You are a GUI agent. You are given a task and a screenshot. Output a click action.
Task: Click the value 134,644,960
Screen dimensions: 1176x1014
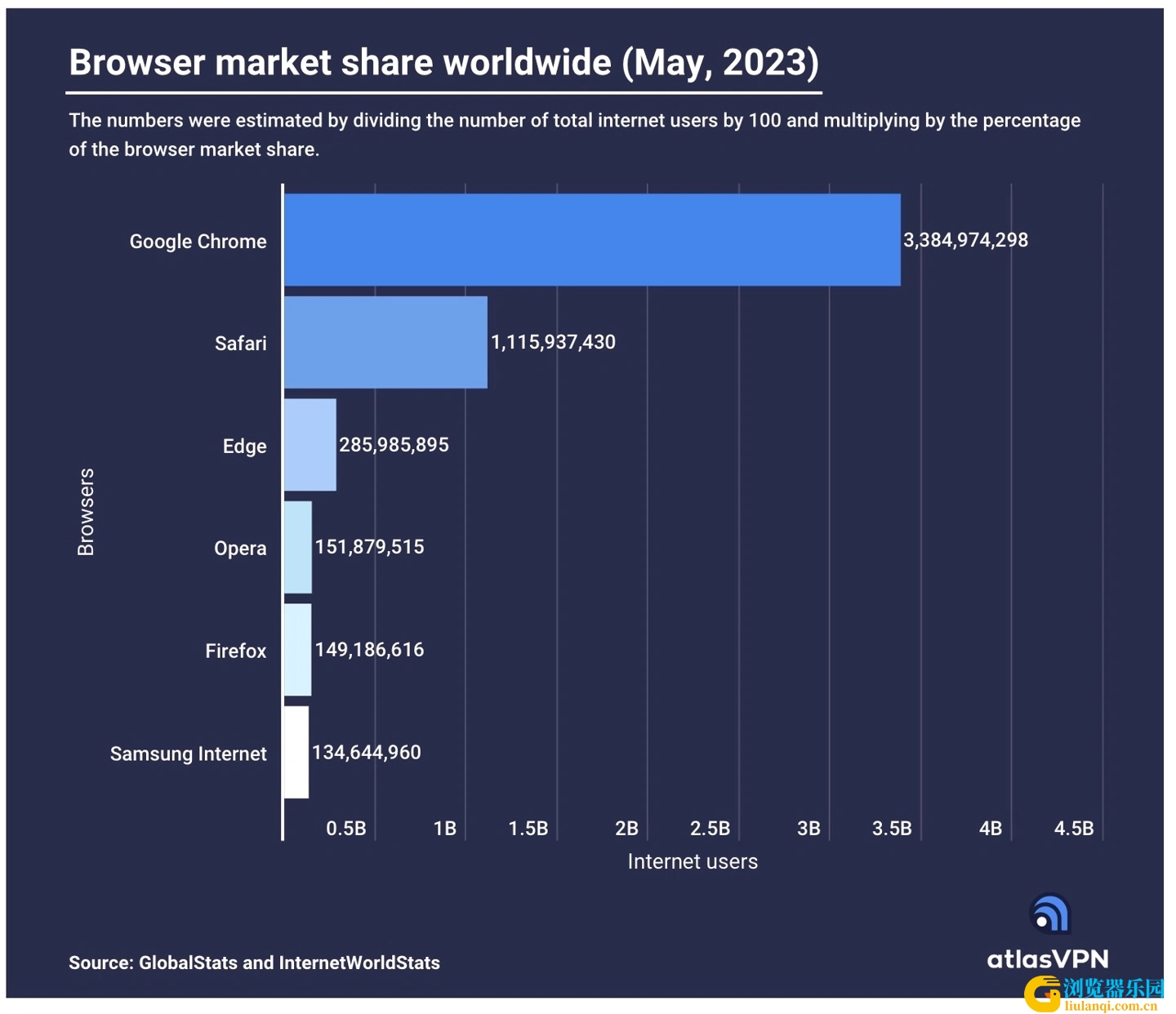[367, 752]
